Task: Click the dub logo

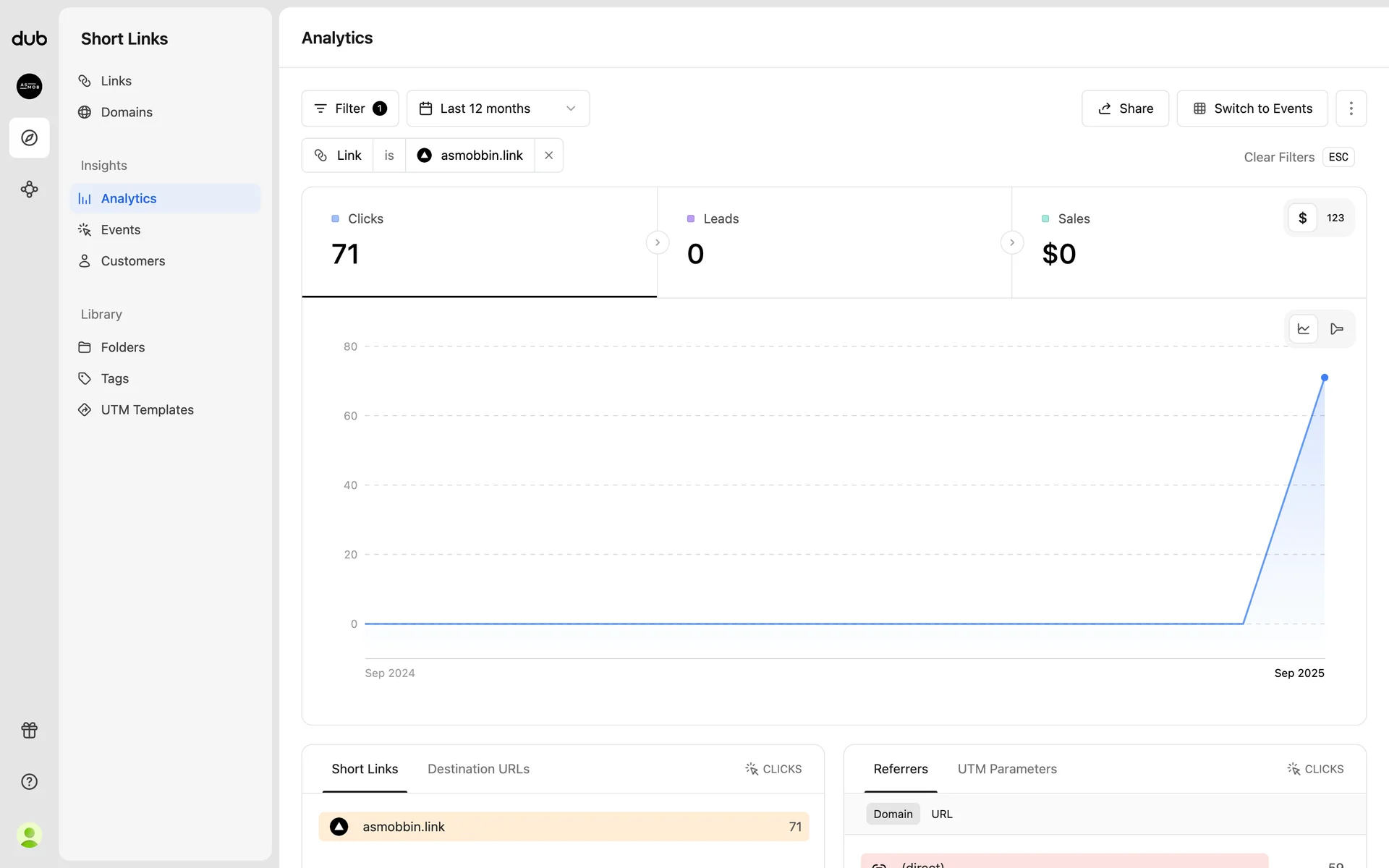Action: point(29,38)
